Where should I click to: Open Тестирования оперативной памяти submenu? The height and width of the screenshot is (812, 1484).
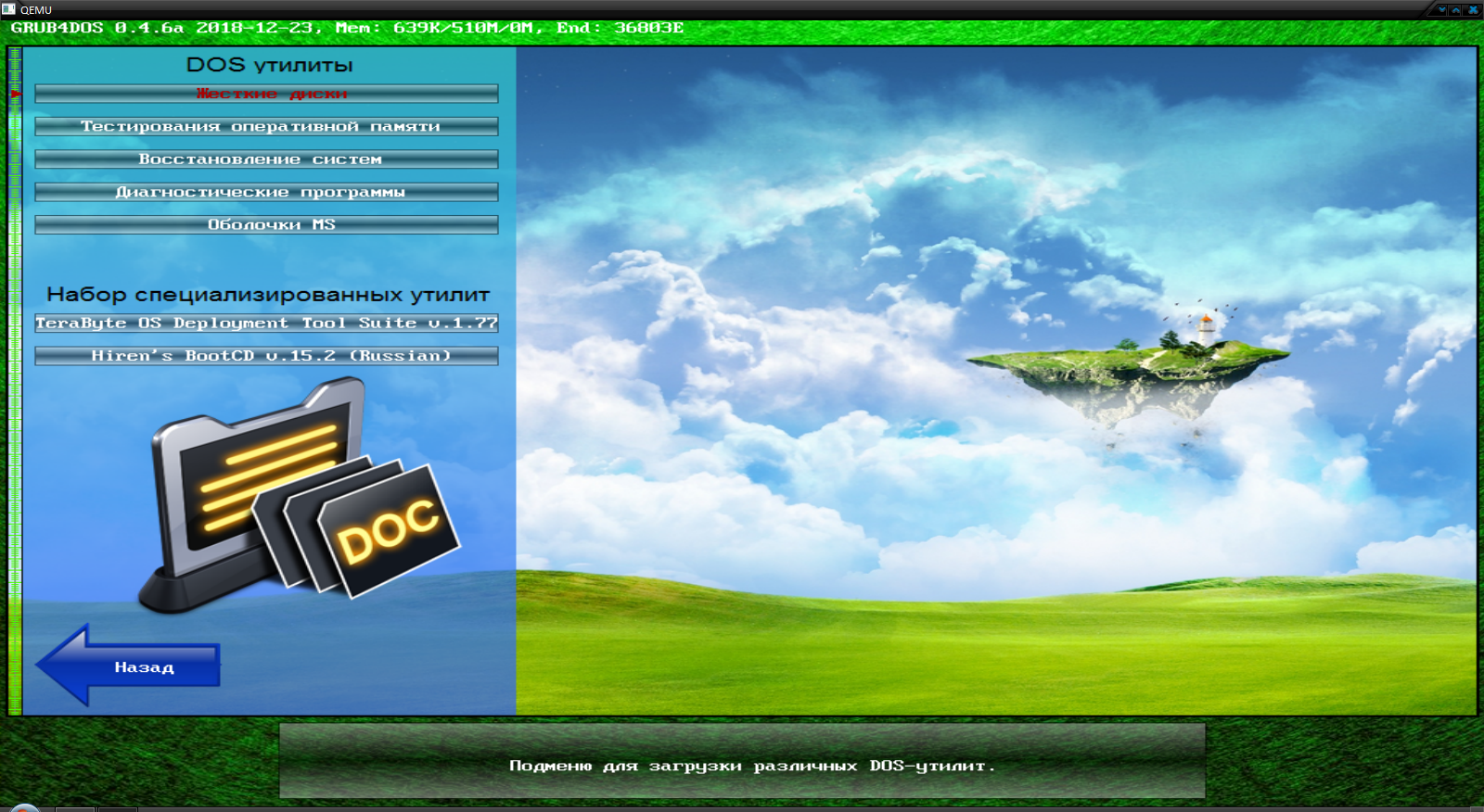pos(266,126)
